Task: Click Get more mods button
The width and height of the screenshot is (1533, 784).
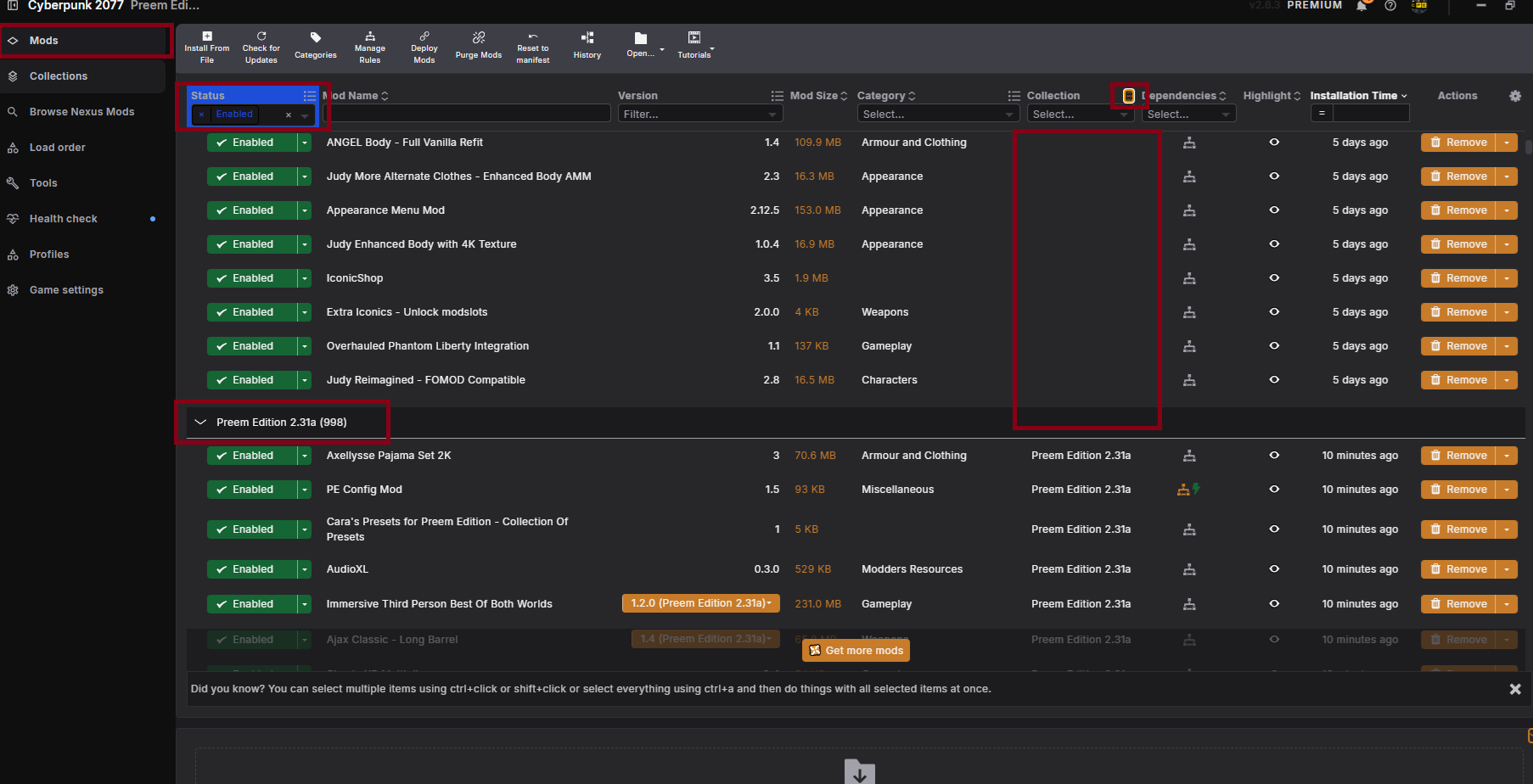Action: coord(856,651)
